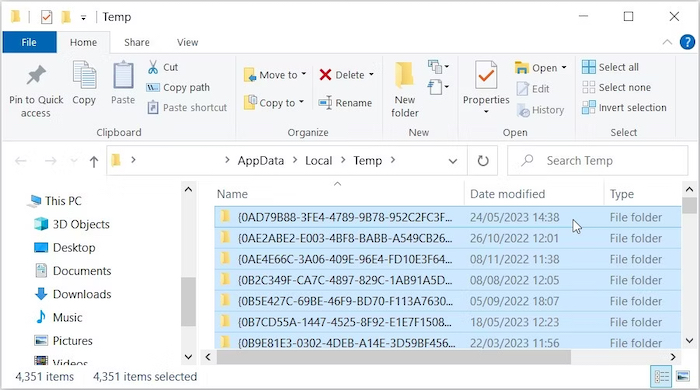Create a New folder

click(x=404, y=89)
